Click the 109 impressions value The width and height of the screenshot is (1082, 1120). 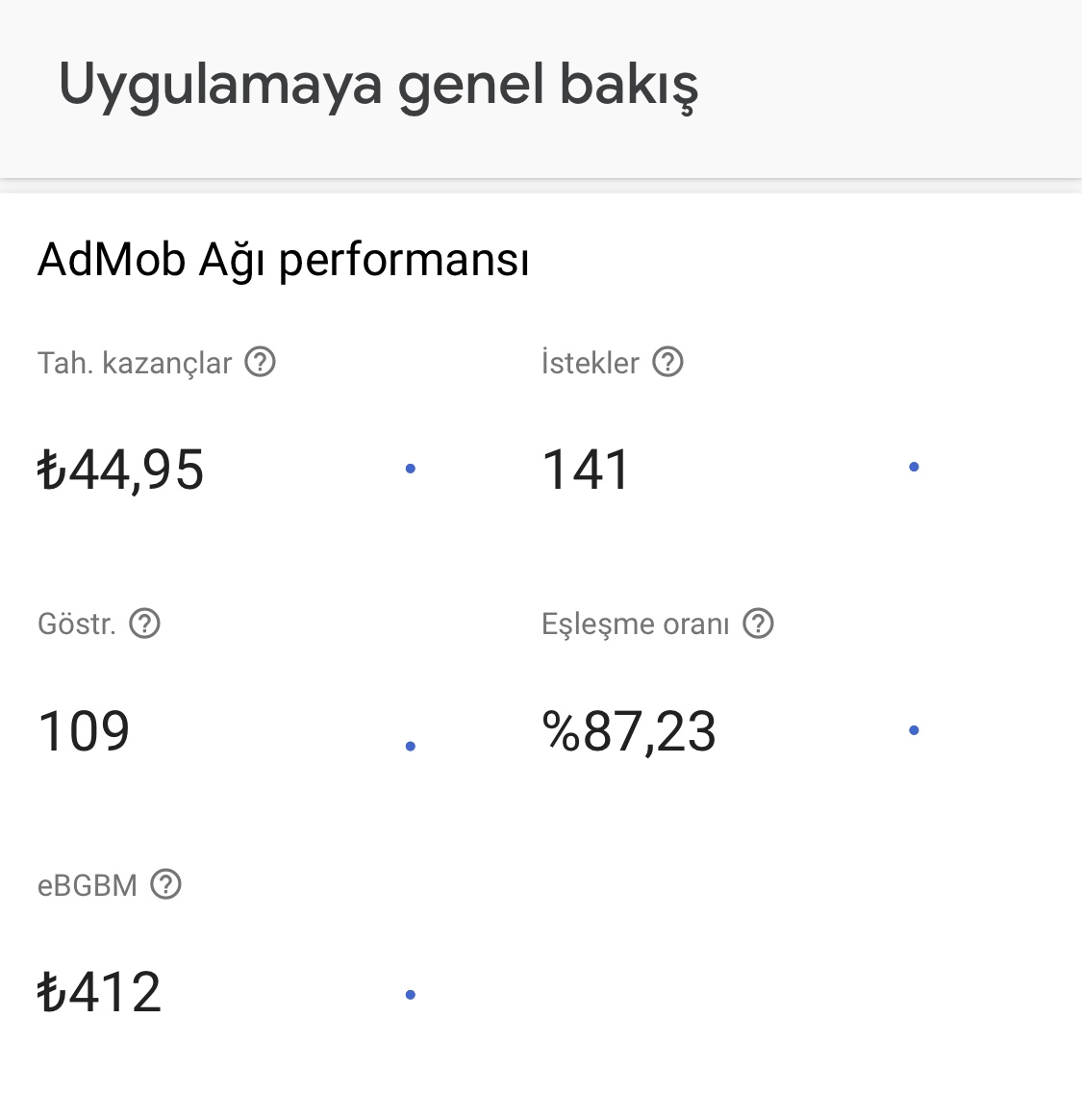pyautogui.click(x=84, y=730)
